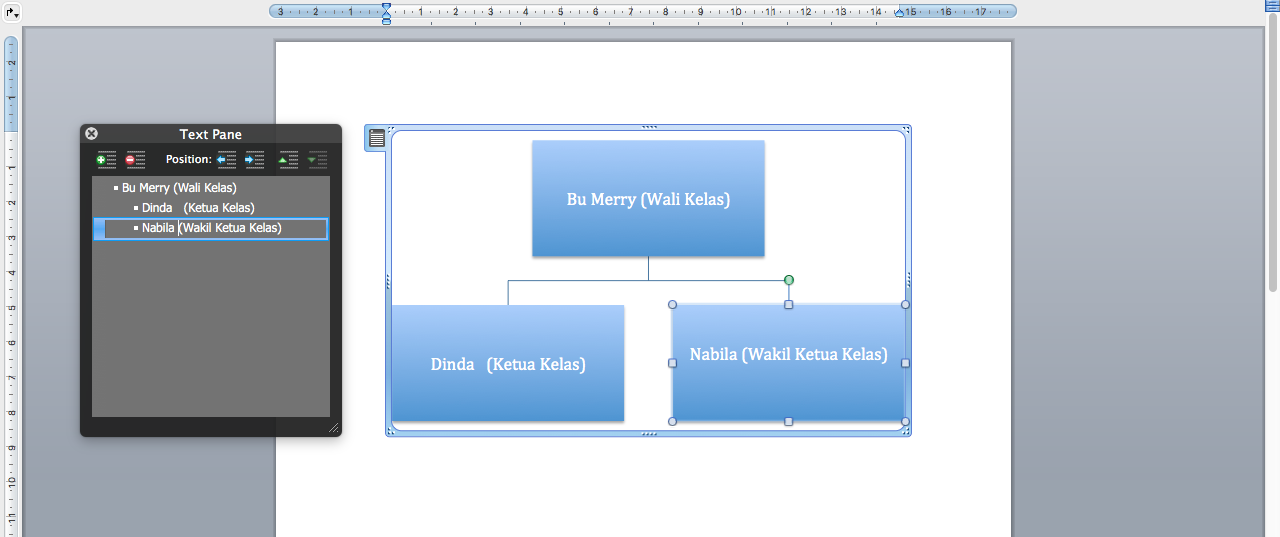Click the green rotation handle above Nabila box

pos(789,280)
